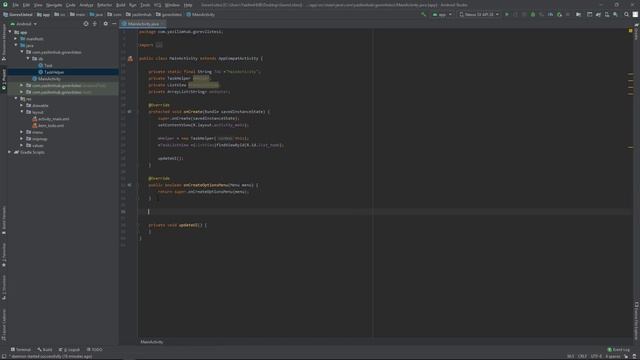Collapse the layout folder
640x360 pixels.
pyautogui.click(x=22, y=112)
